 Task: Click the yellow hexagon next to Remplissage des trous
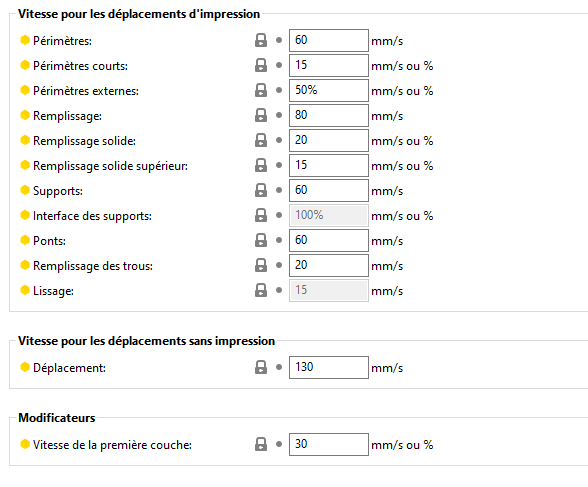click(25, 265)
